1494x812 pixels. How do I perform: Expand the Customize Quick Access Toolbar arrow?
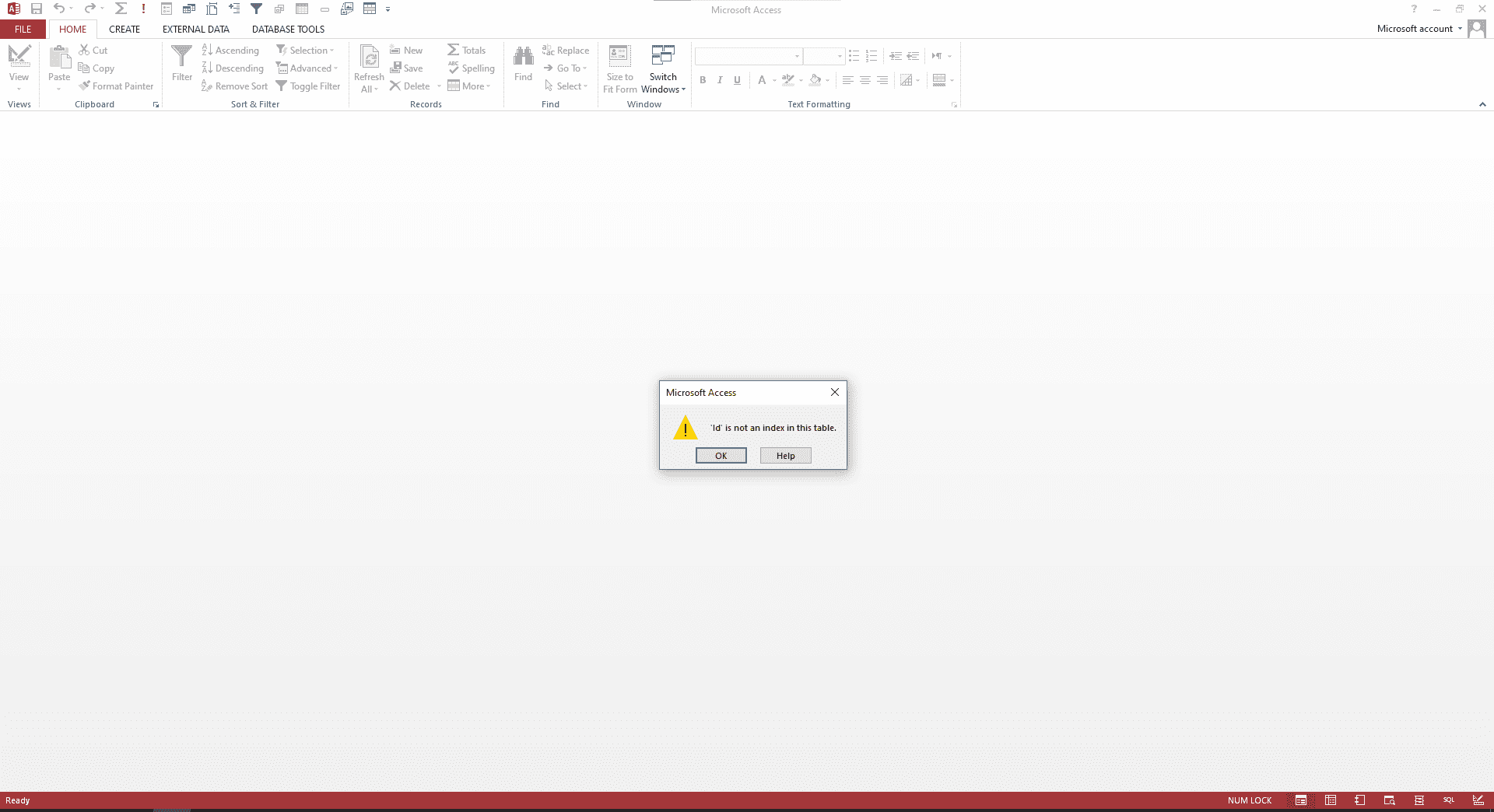(x=388, y=9)
